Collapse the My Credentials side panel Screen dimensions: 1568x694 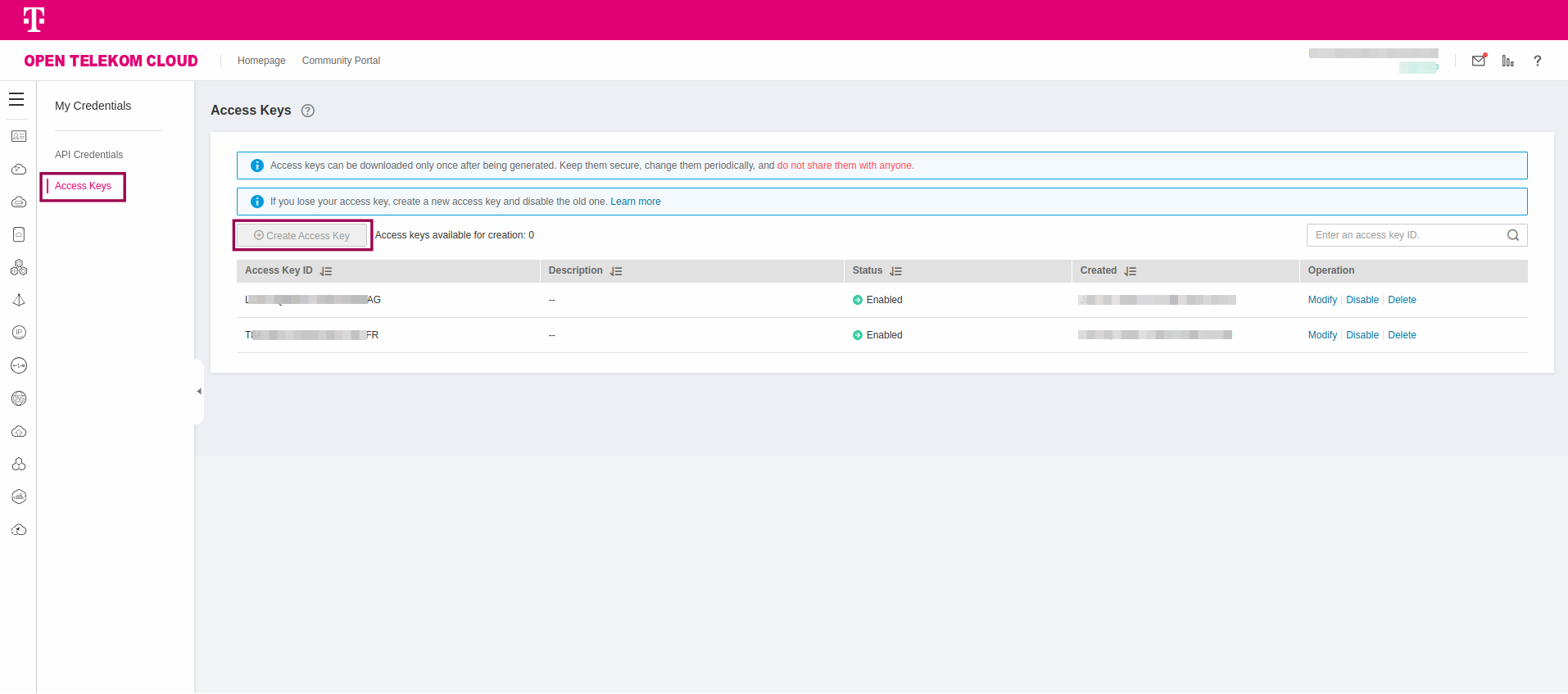point(199,392)
